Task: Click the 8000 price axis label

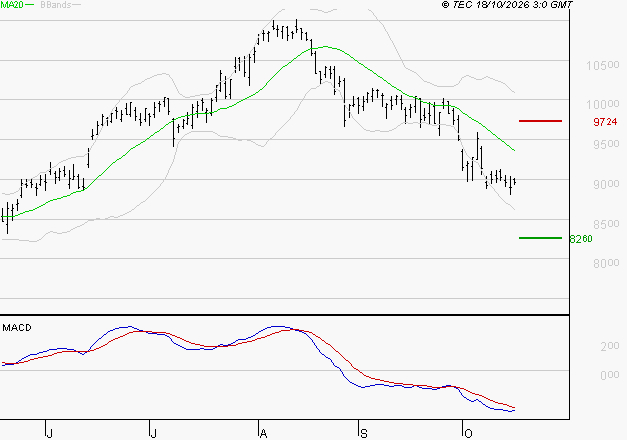Action: pyautogui.click(x=606, y=263)
